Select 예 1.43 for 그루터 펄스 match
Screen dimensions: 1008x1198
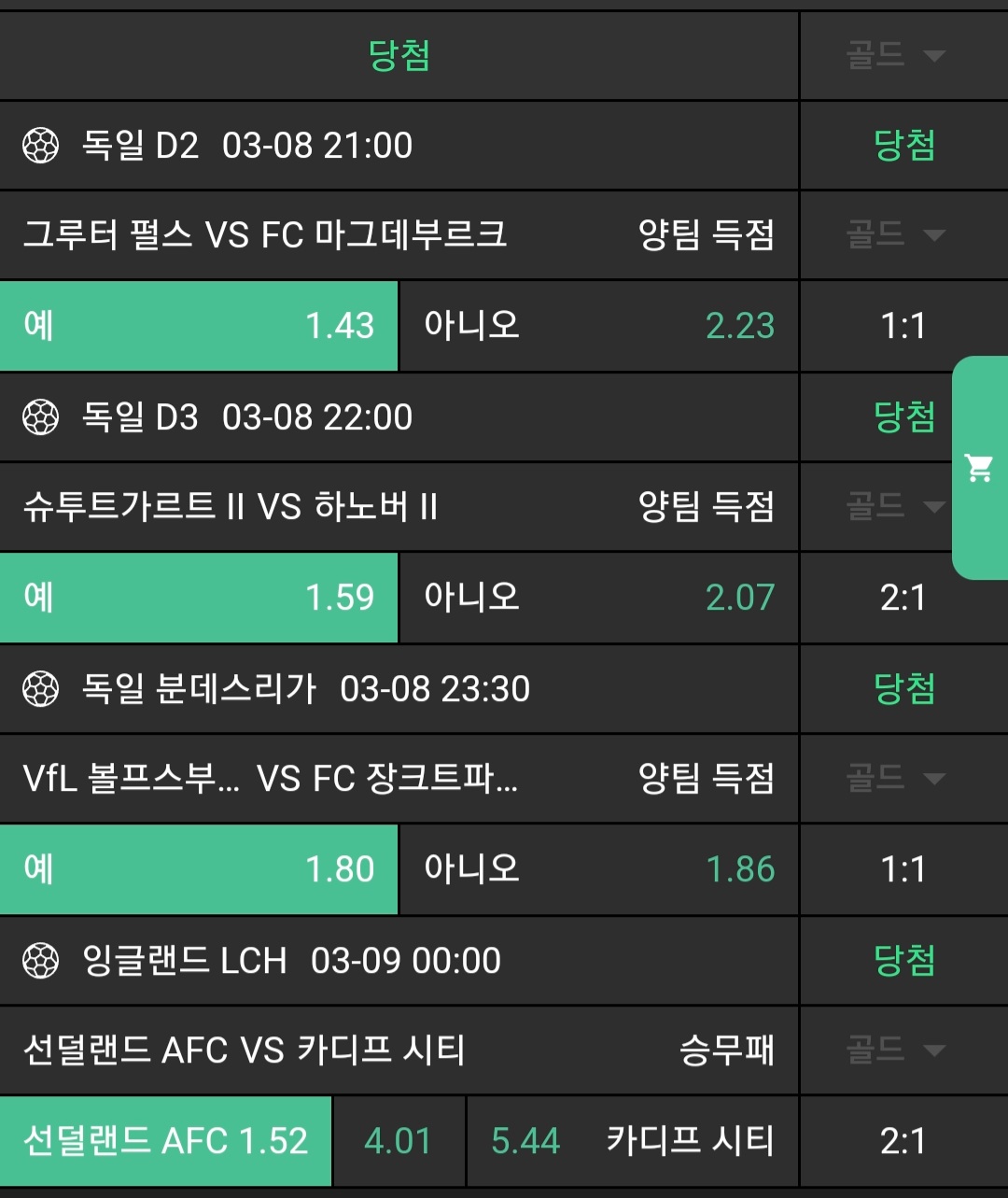(199, 326)
